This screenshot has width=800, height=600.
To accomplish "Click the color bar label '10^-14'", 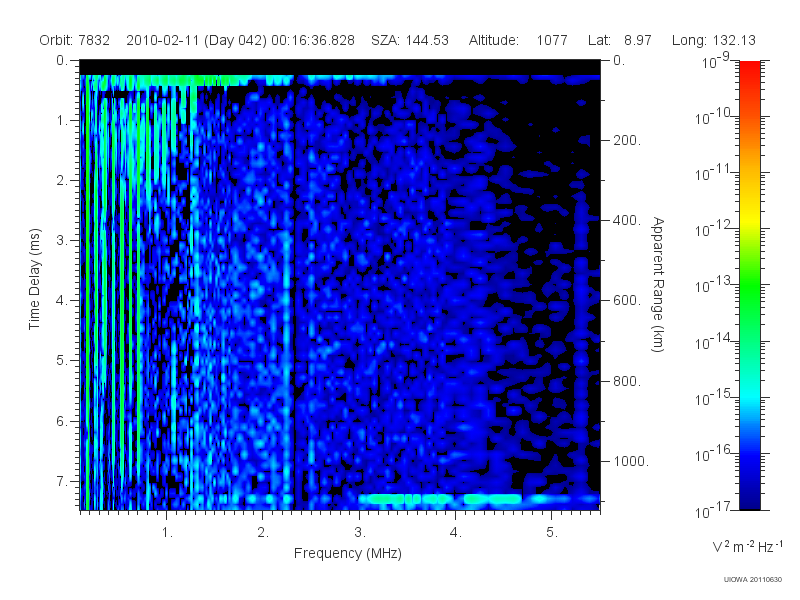I will coord(714,341).
